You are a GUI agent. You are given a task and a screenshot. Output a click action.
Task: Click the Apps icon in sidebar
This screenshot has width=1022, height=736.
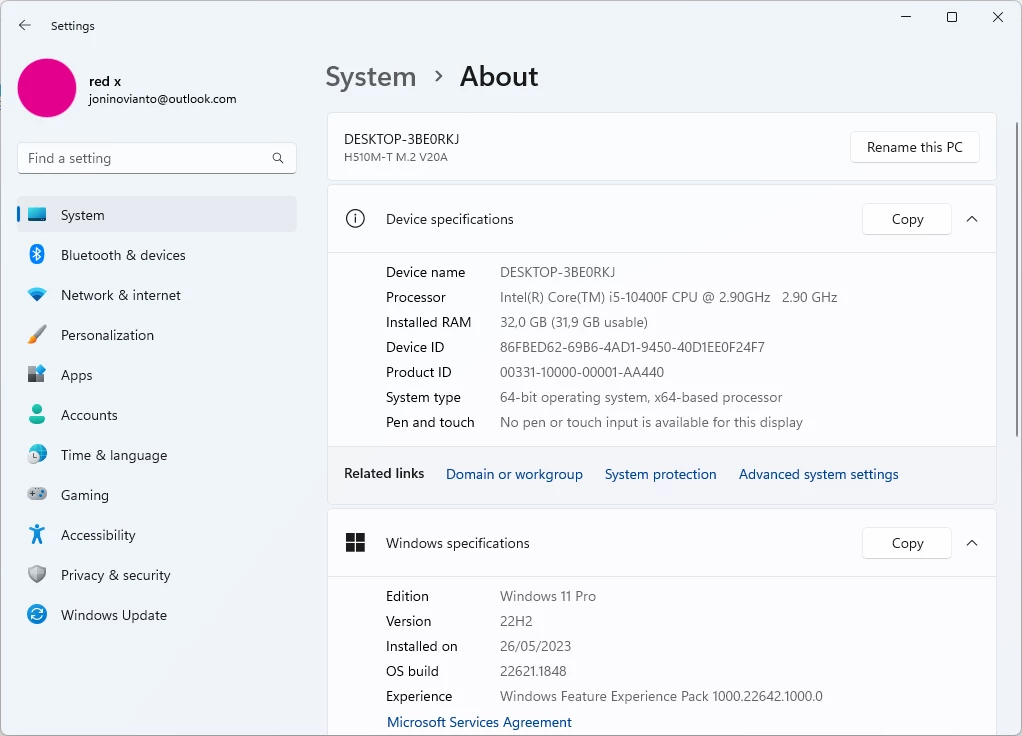(37, 374)
